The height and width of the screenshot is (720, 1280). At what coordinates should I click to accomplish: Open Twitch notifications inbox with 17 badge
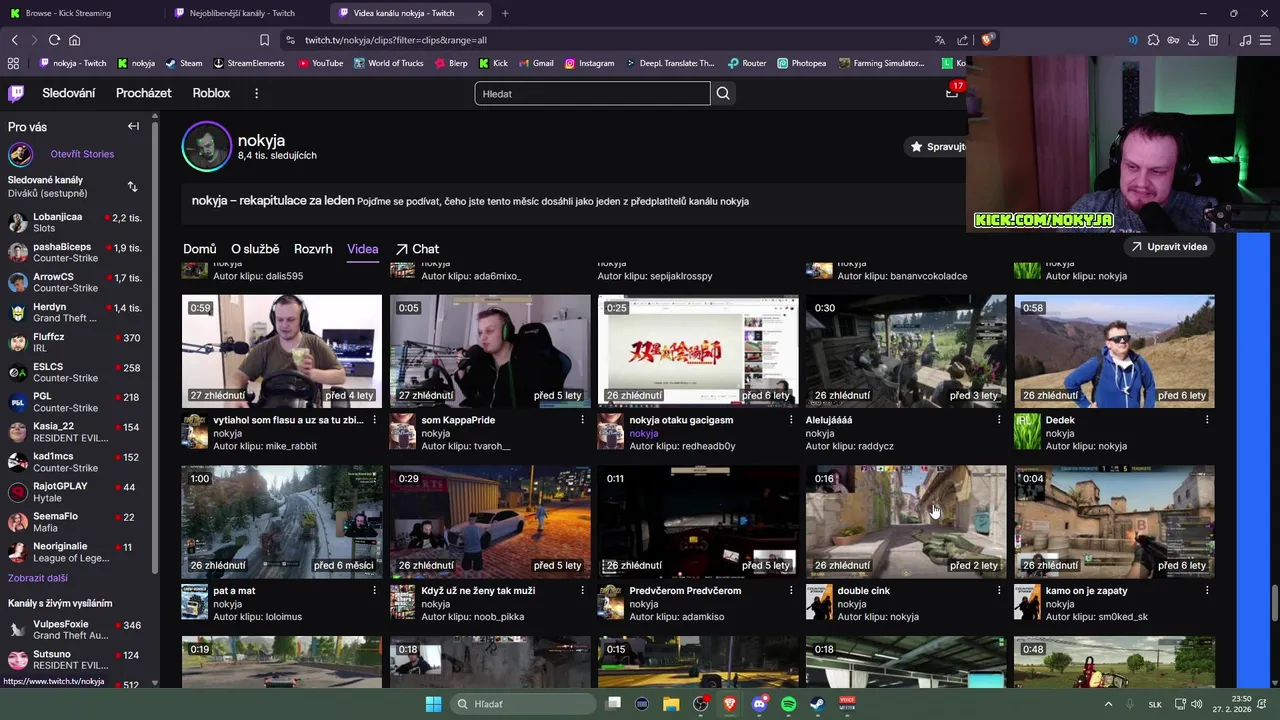952,92
